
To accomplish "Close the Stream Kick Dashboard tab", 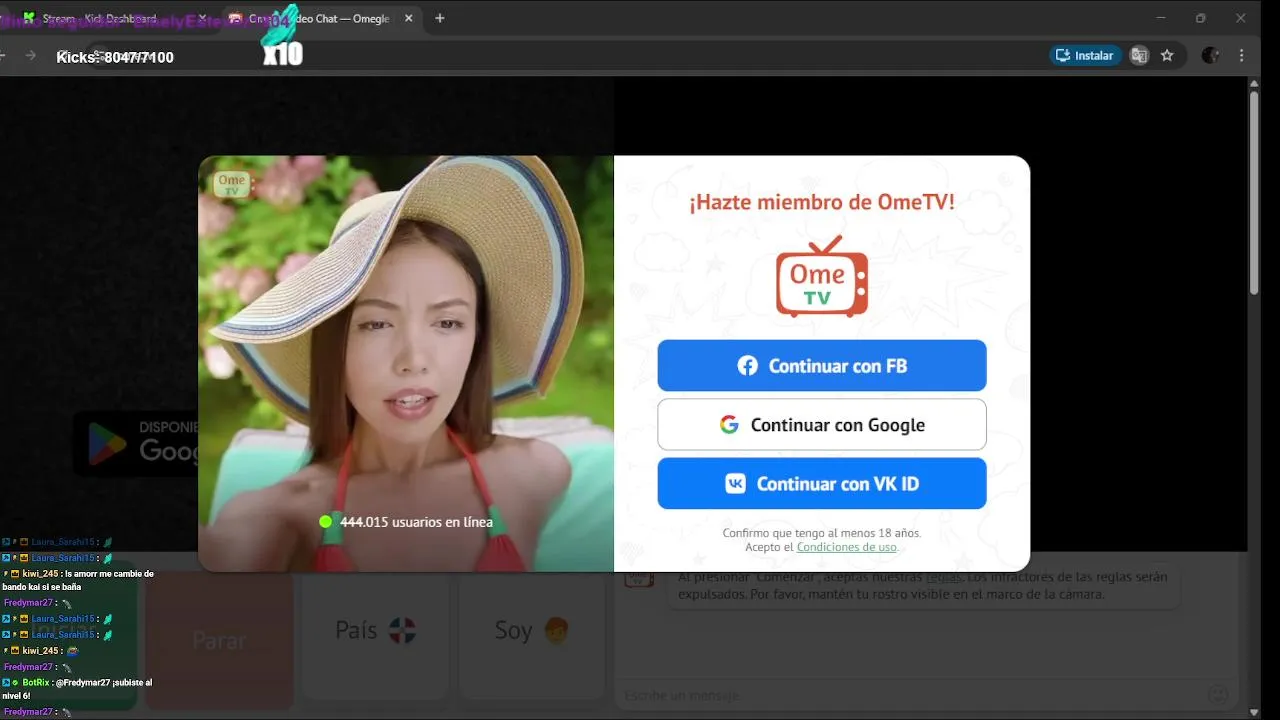I will pos(202,18).
